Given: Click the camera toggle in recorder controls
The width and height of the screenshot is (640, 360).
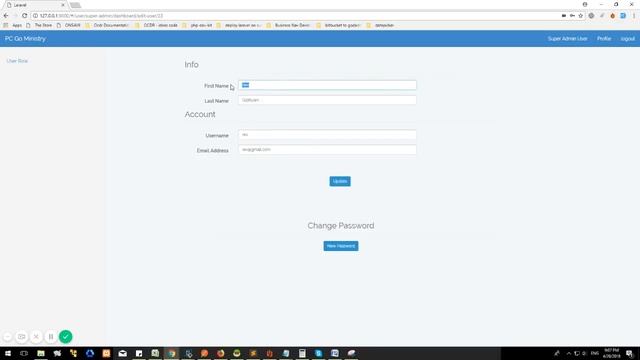Looking at the screenshot, I should tap(22, 336).
